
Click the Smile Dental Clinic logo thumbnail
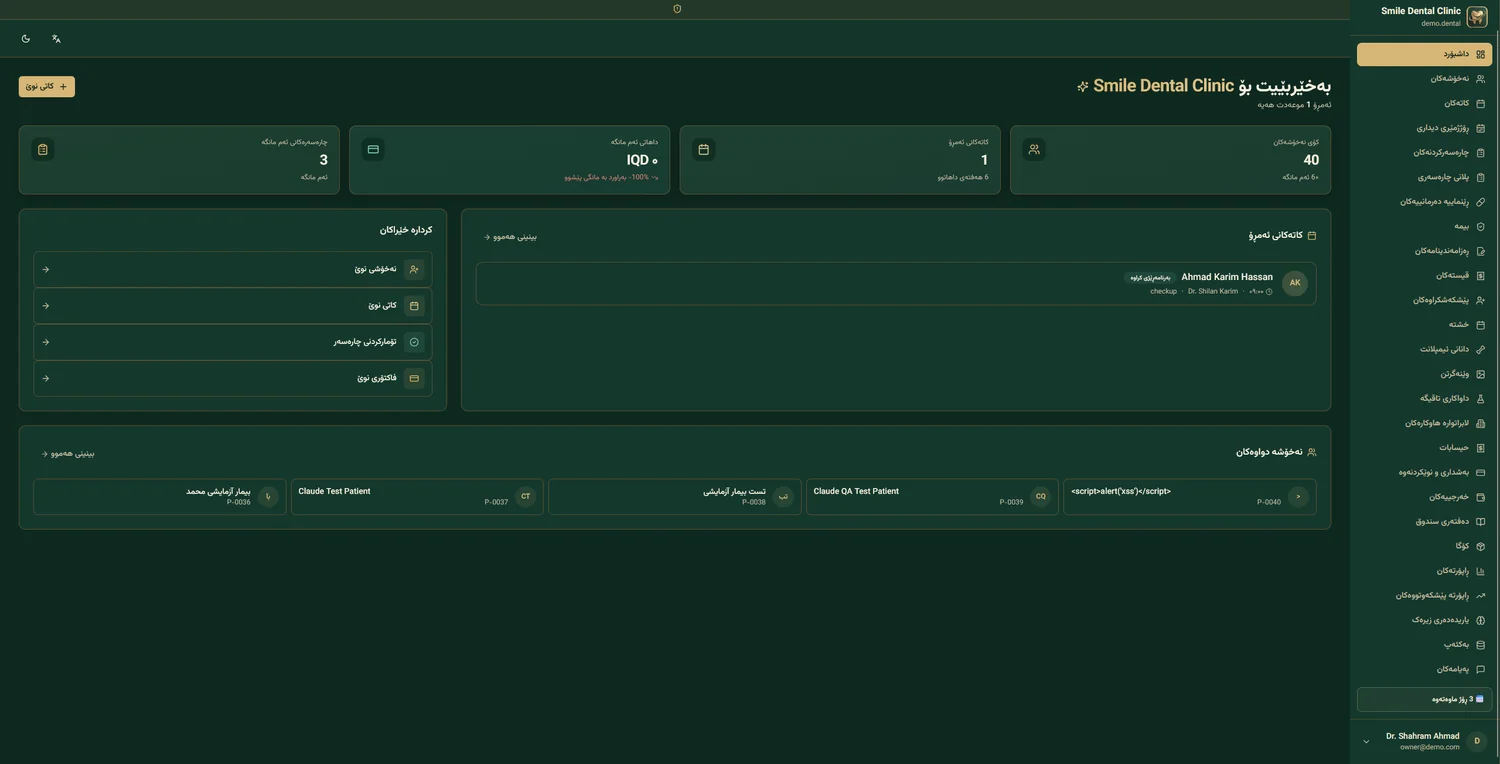pos(1476,17)
